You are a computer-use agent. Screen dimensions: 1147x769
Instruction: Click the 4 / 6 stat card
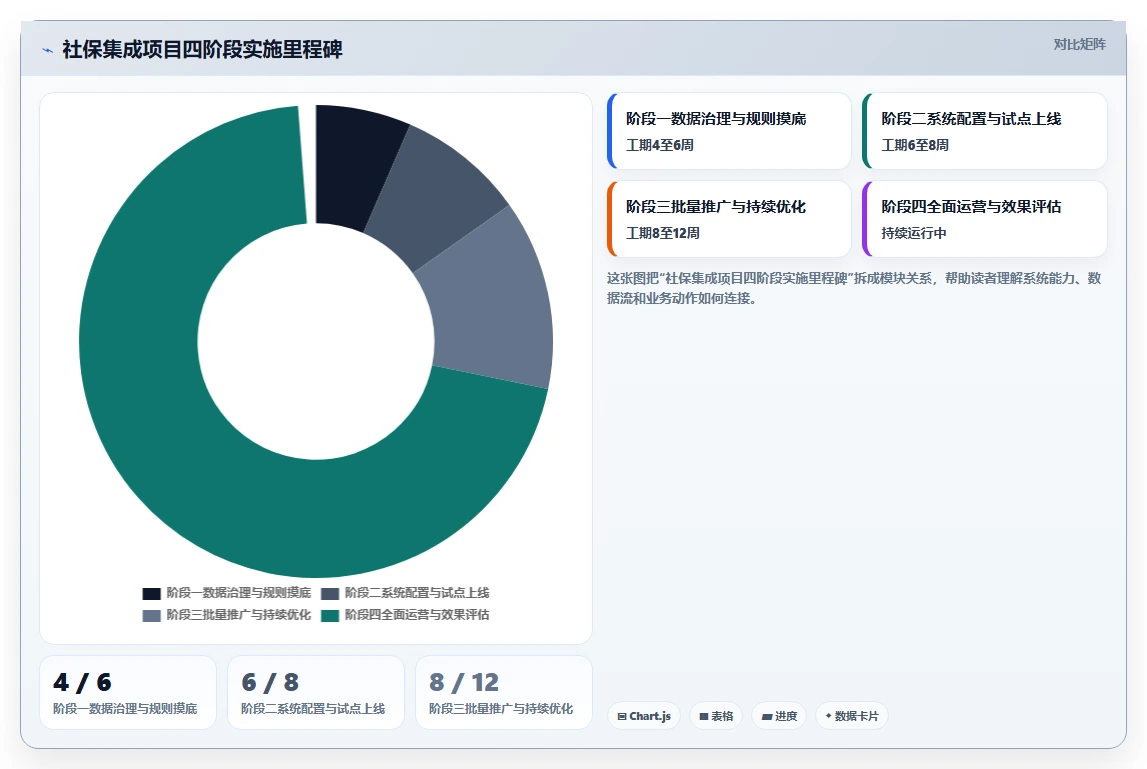click(x=128, y=692)
